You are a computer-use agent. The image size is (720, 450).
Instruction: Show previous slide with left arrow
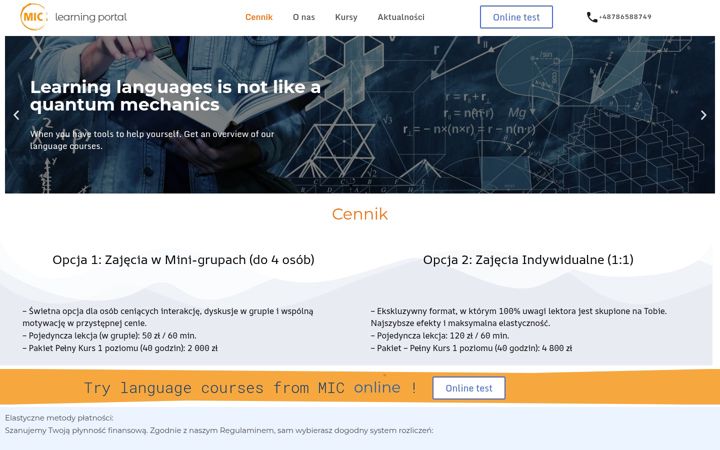(x=17, y=115)
